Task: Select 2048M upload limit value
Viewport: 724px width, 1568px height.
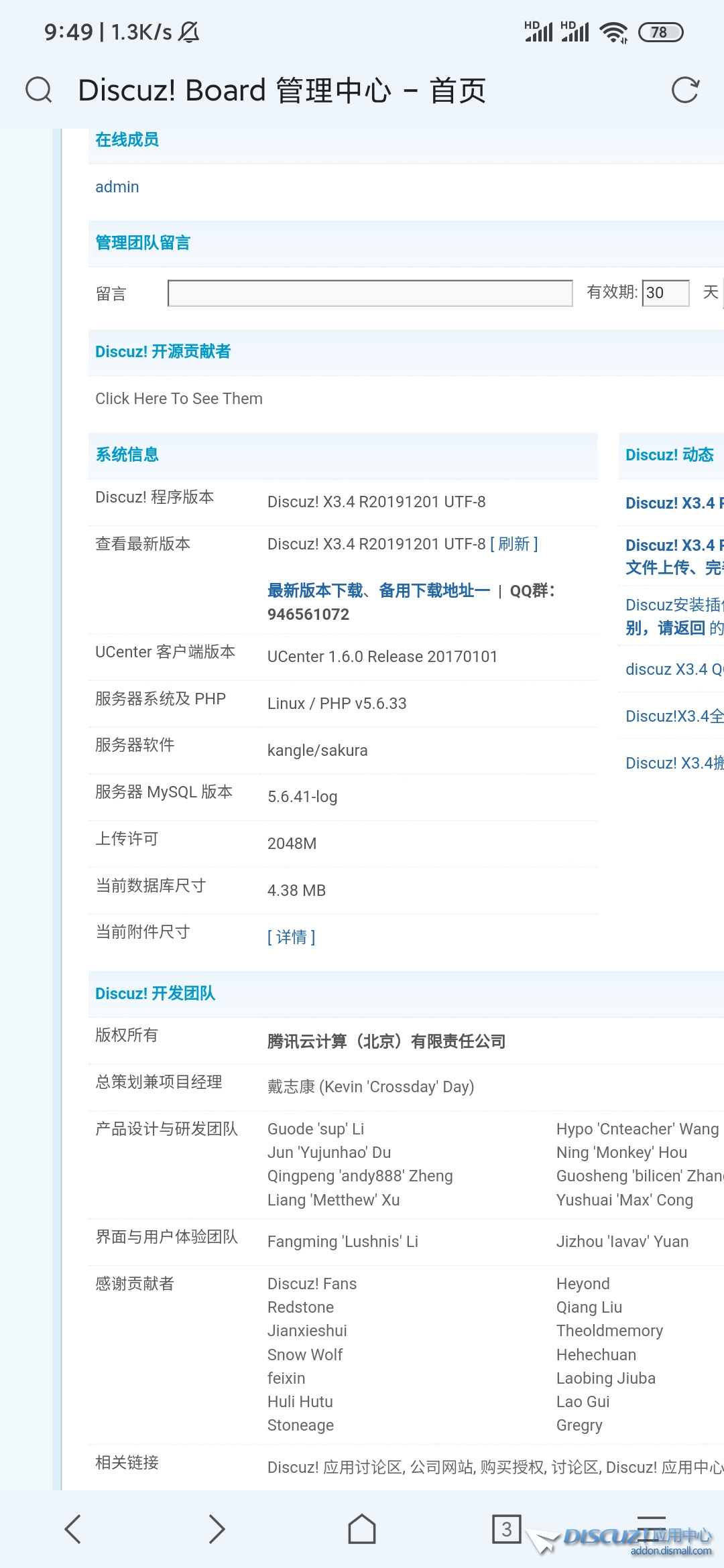Action: [x=292, y=844]
